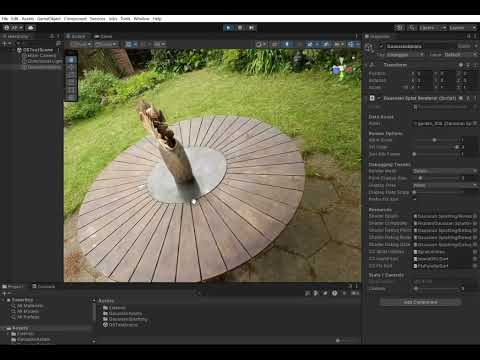The height and width of the screenshot is (360, 480).
Task: Open the scene draw mode dropdown
Action: 261,44
